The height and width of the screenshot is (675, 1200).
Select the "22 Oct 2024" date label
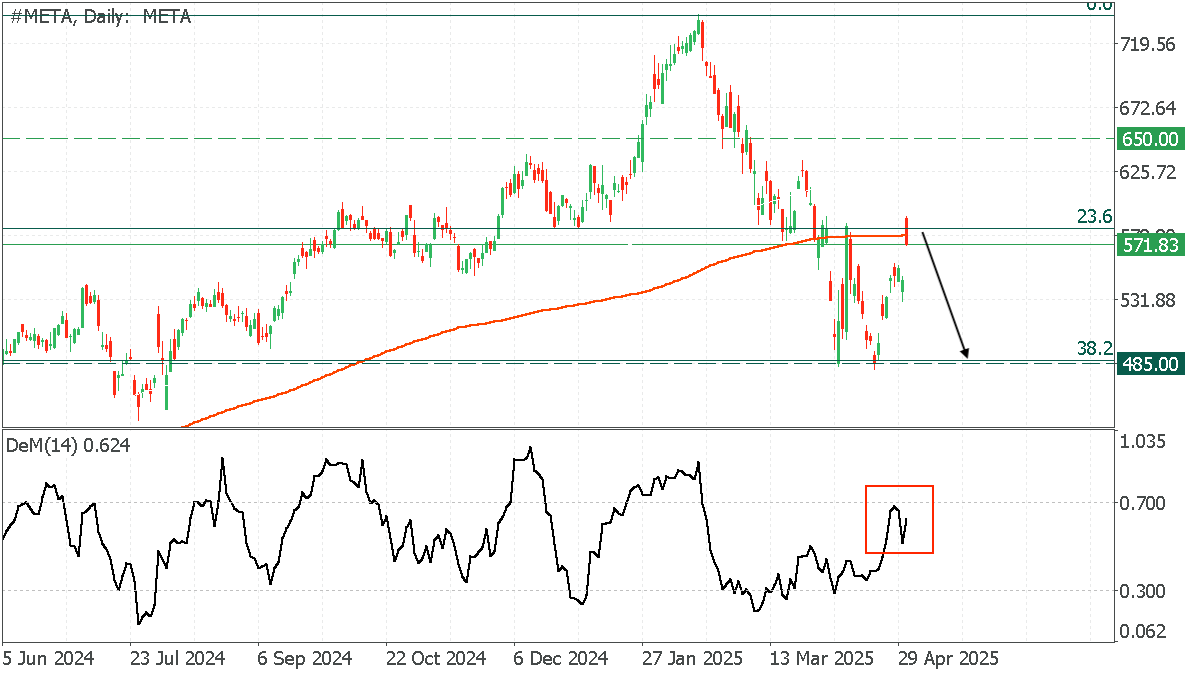coord(434,659)
